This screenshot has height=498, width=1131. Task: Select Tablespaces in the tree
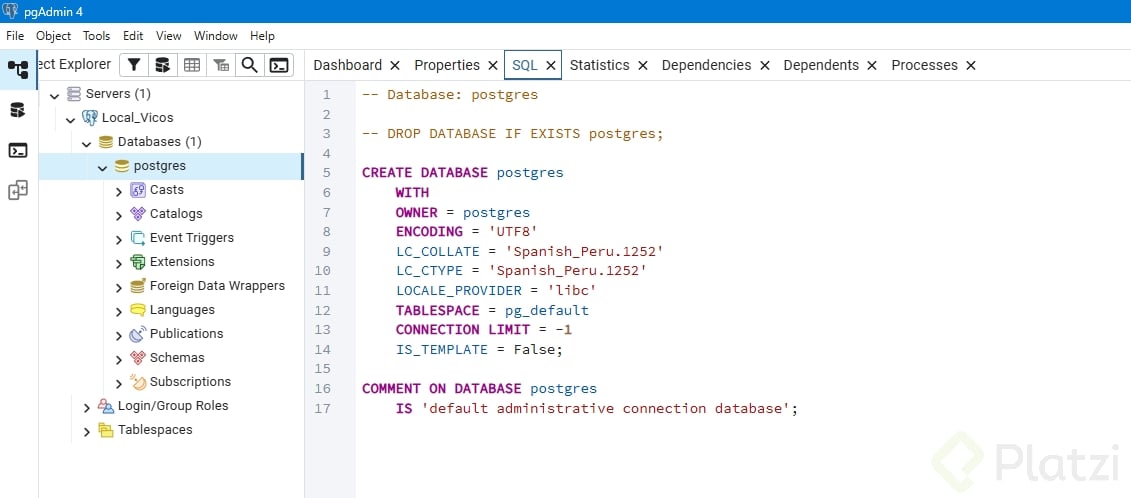click(154, 430)
